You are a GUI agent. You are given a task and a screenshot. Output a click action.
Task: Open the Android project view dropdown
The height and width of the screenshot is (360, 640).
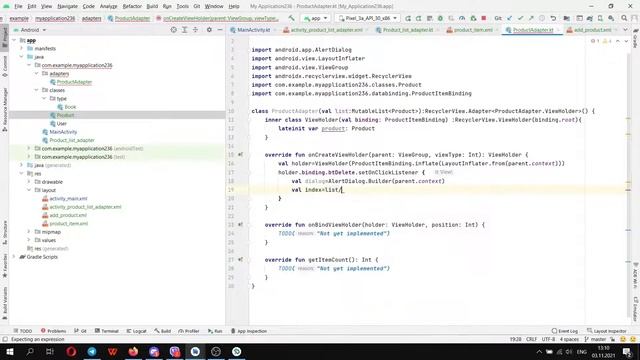30,30
